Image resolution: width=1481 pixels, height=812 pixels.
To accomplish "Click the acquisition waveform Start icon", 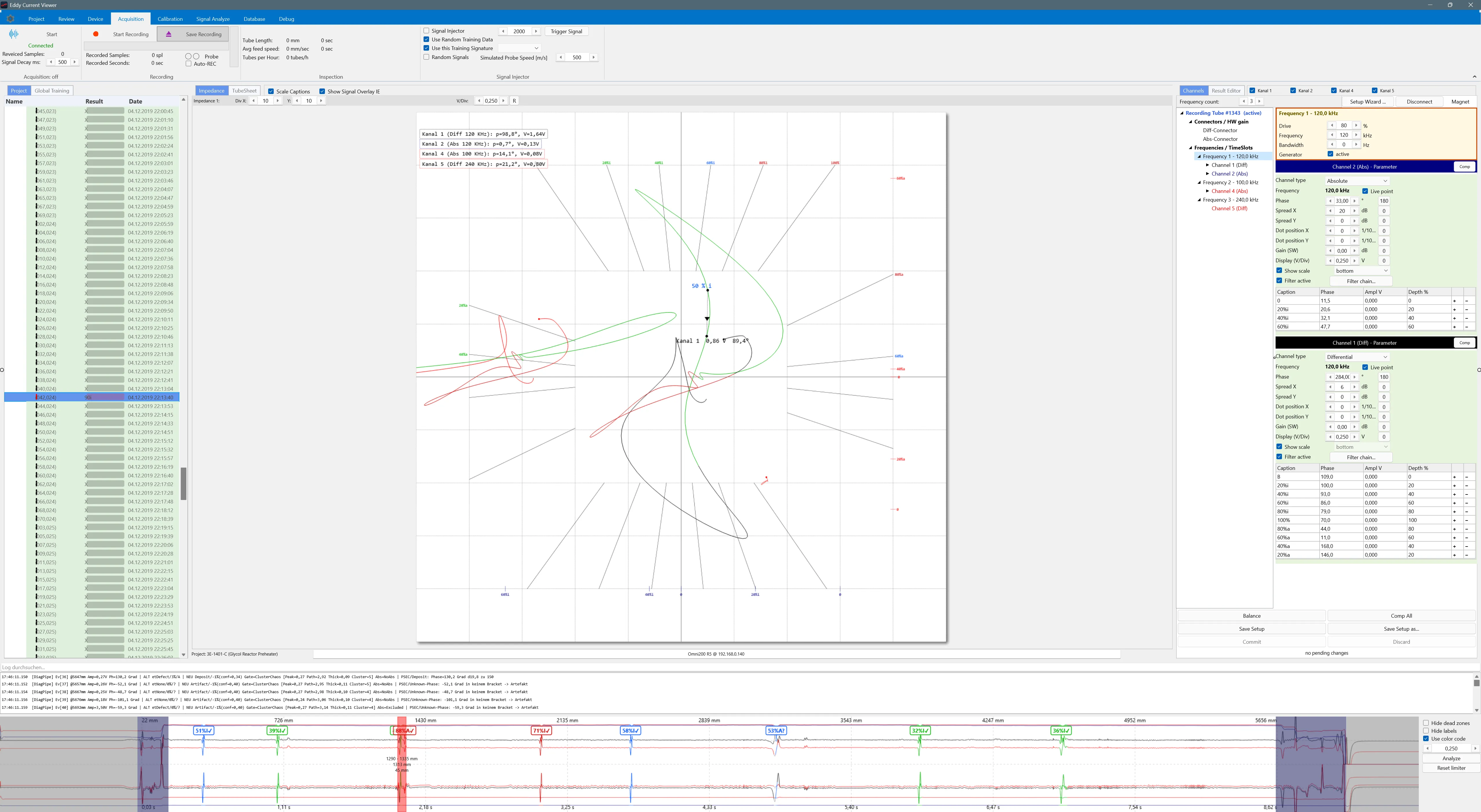I will [x=13, y=34].
